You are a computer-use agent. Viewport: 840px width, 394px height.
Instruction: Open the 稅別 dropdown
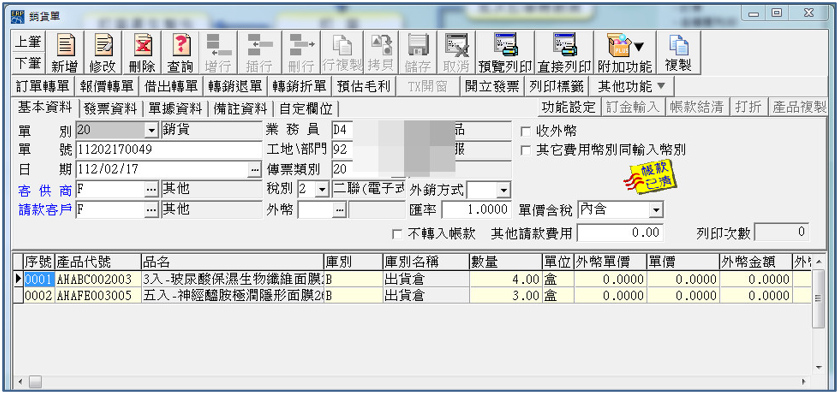click(x=321, y=189)
